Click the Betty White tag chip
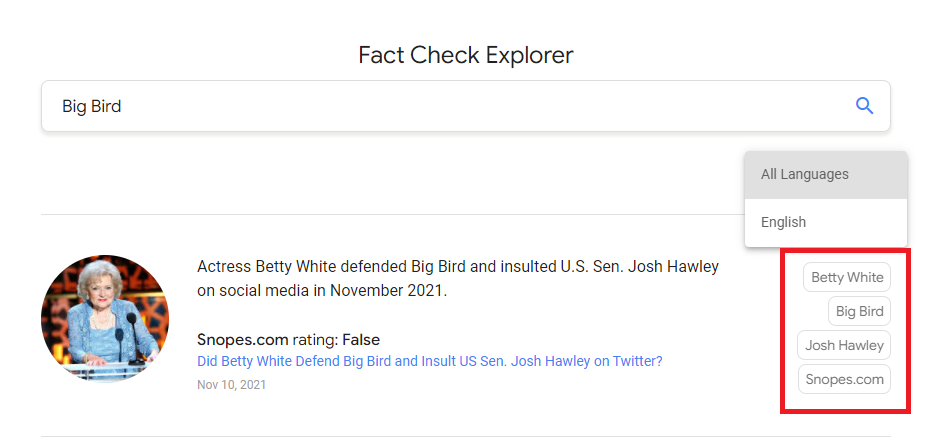This screenshot has width=948, height=437. coord(847,277)
